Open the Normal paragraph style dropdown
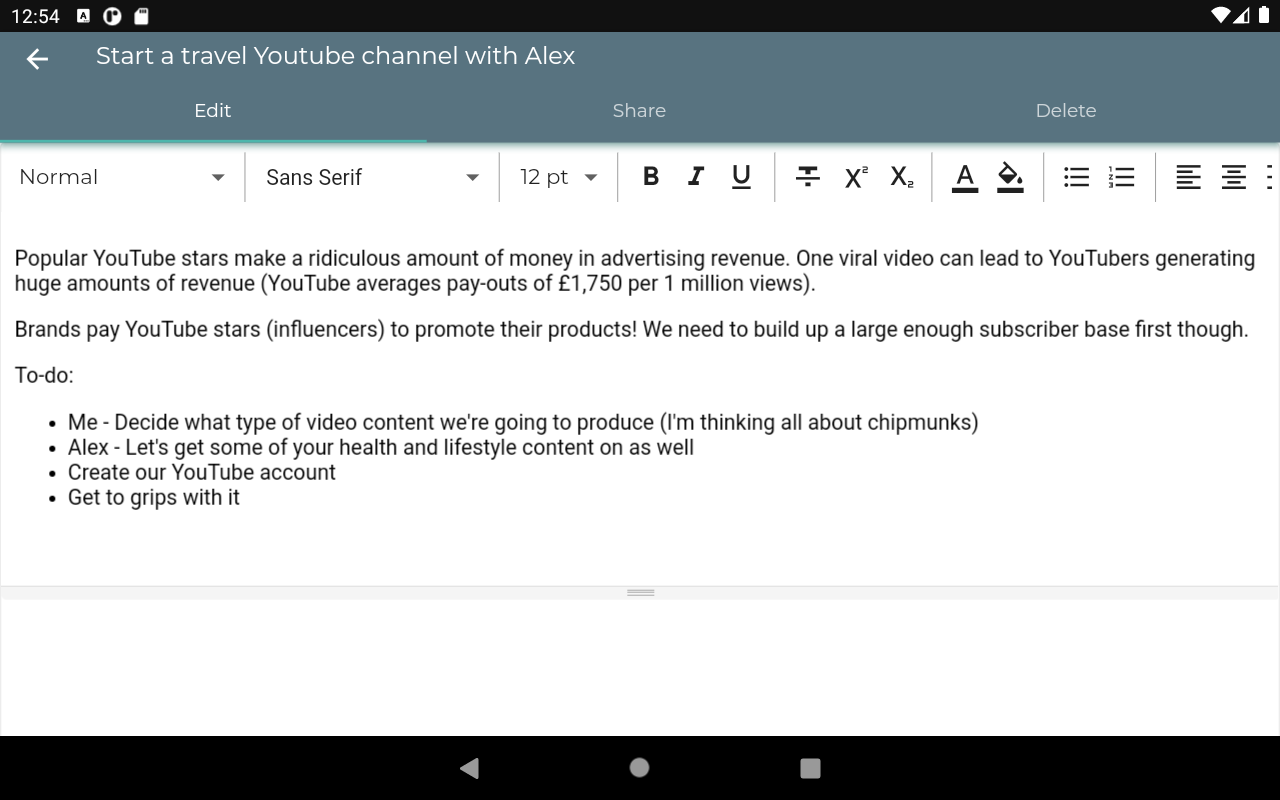1280x800 pixels. [122, 177]
